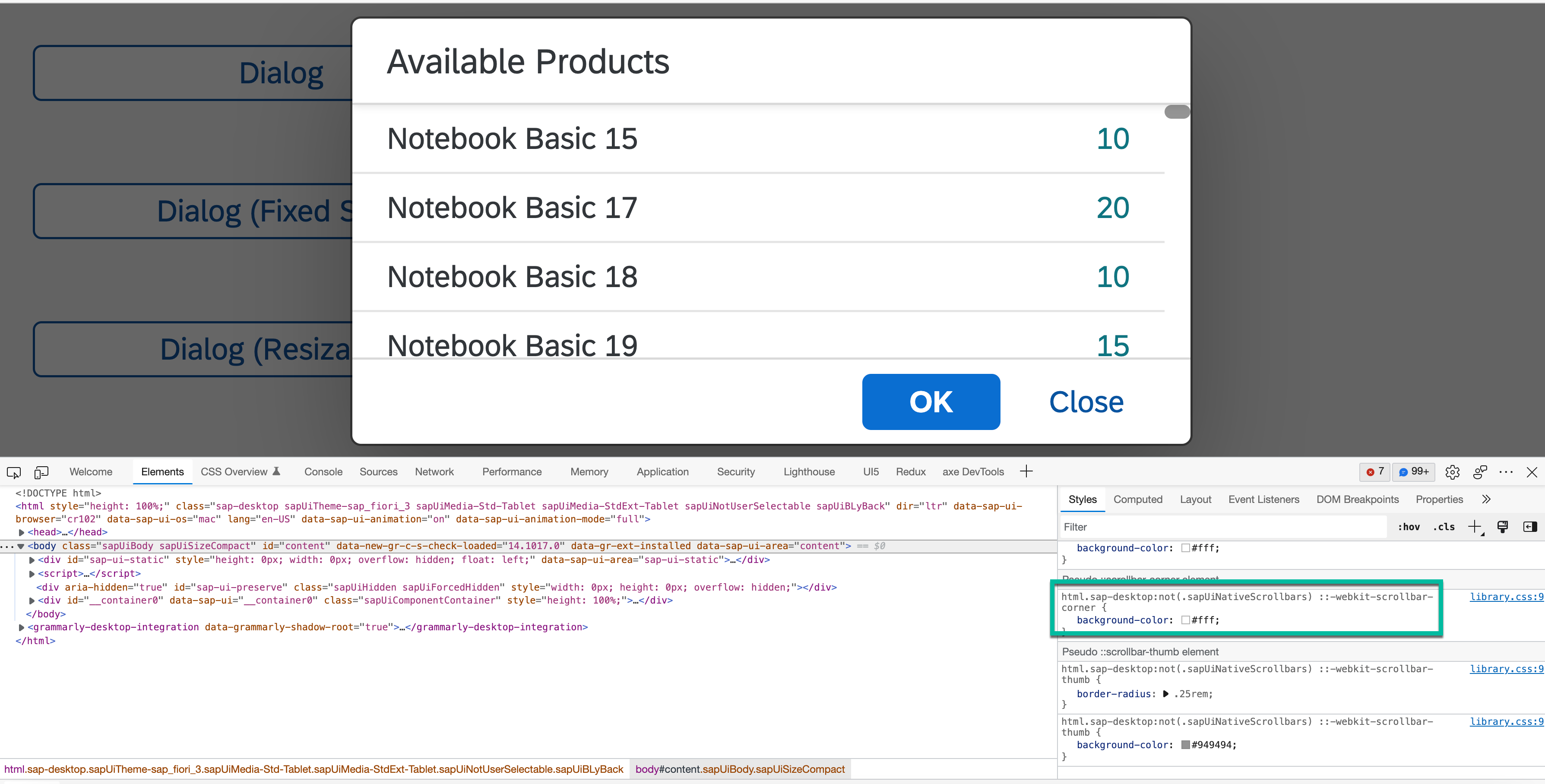Expand the head element node
This screenshot has width=1545, height=784.
[x=22, y=532]
